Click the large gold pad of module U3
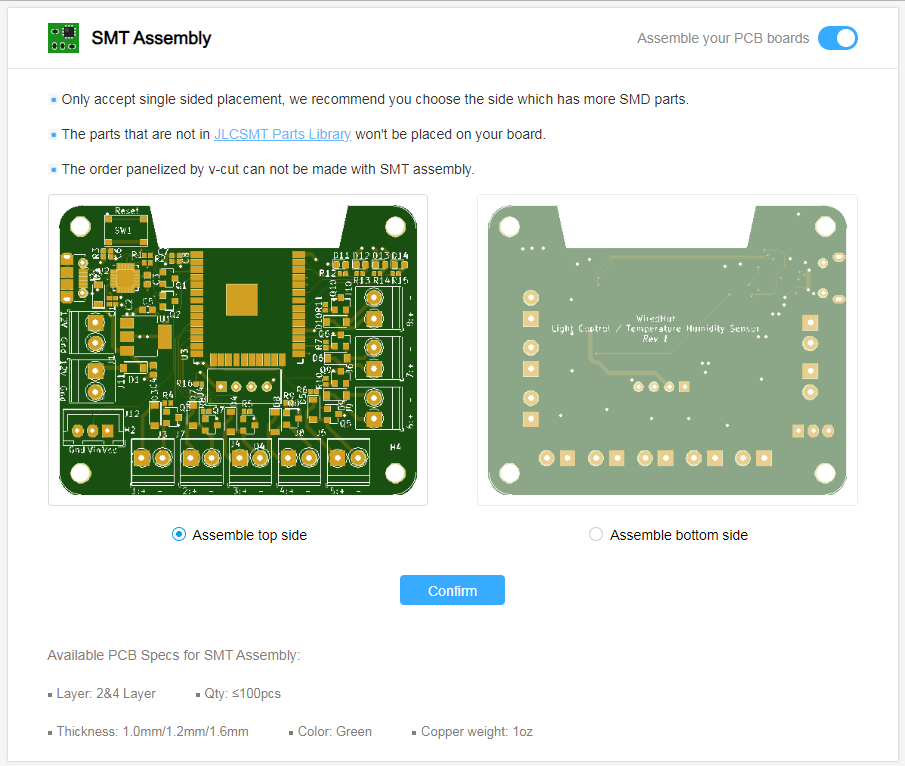 coord(242,300)
